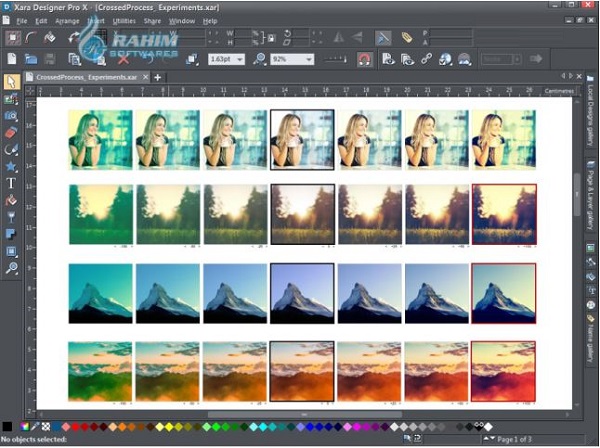Select the Zoom magnifier tool

click(11, 268)
